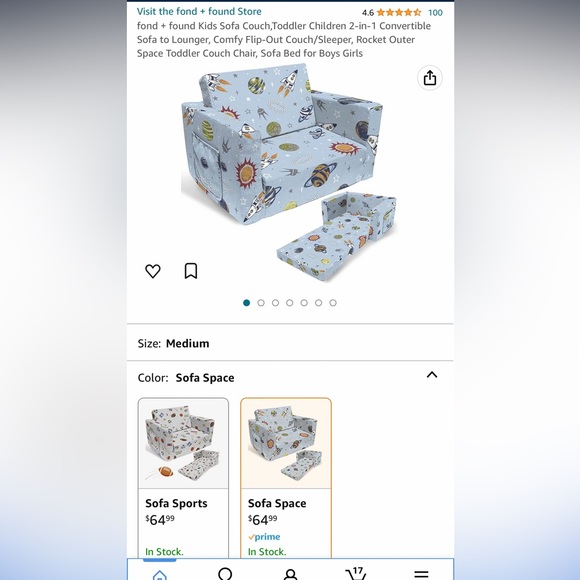Viewport: 580px width, 580px height.
Task: Open shopping cart showing 17 items
Action: coord(355,574)
